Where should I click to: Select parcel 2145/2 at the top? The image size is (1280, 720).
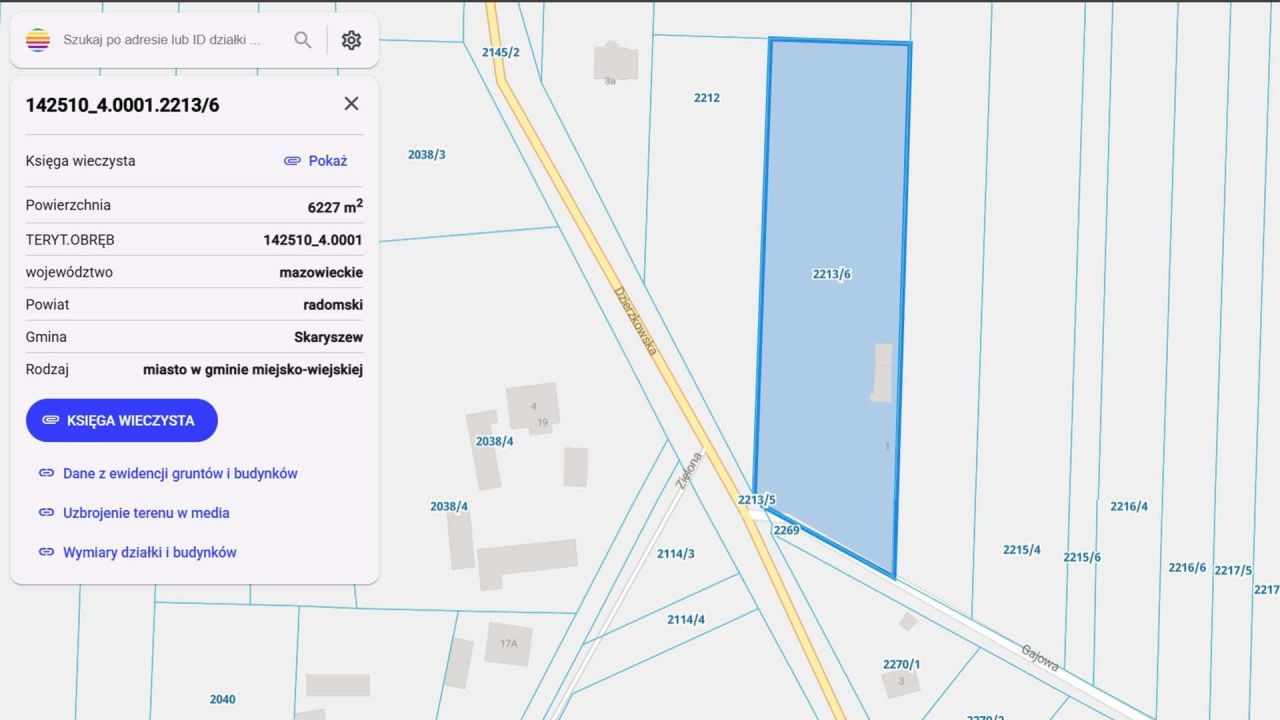(500, 50)
